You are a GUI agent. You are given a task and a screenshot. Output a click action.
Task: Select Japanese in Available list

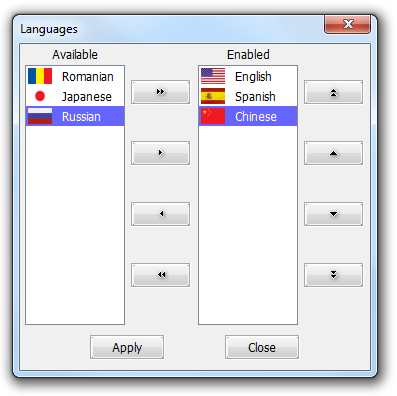pyautogui.click(x=75, y=96)
